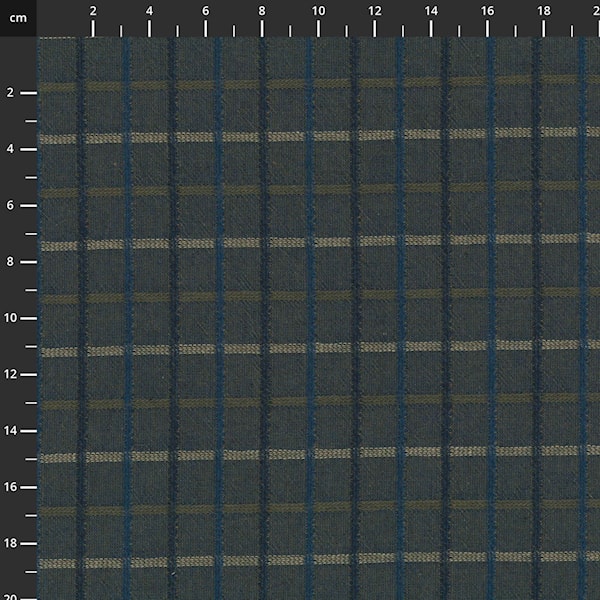Pick the 8 mark on the horizontal ruler

pyautogui.click(x=261, y=11)
